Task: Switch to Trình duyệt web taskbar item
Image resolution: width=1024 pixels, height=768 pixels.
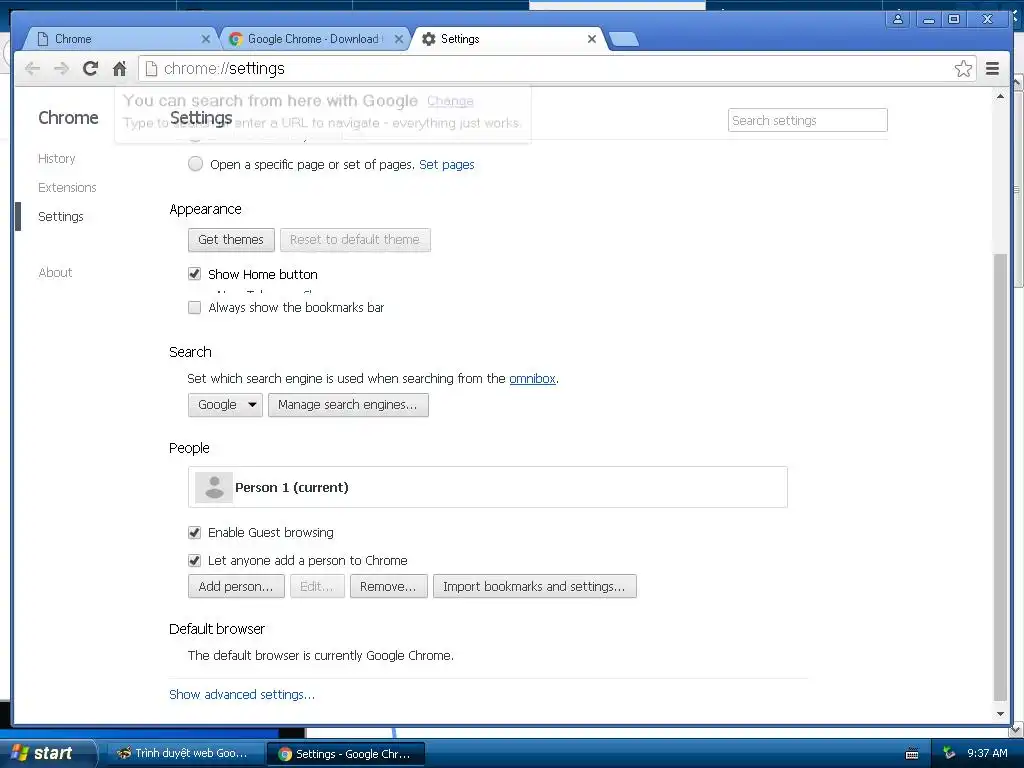Action: 185,754
